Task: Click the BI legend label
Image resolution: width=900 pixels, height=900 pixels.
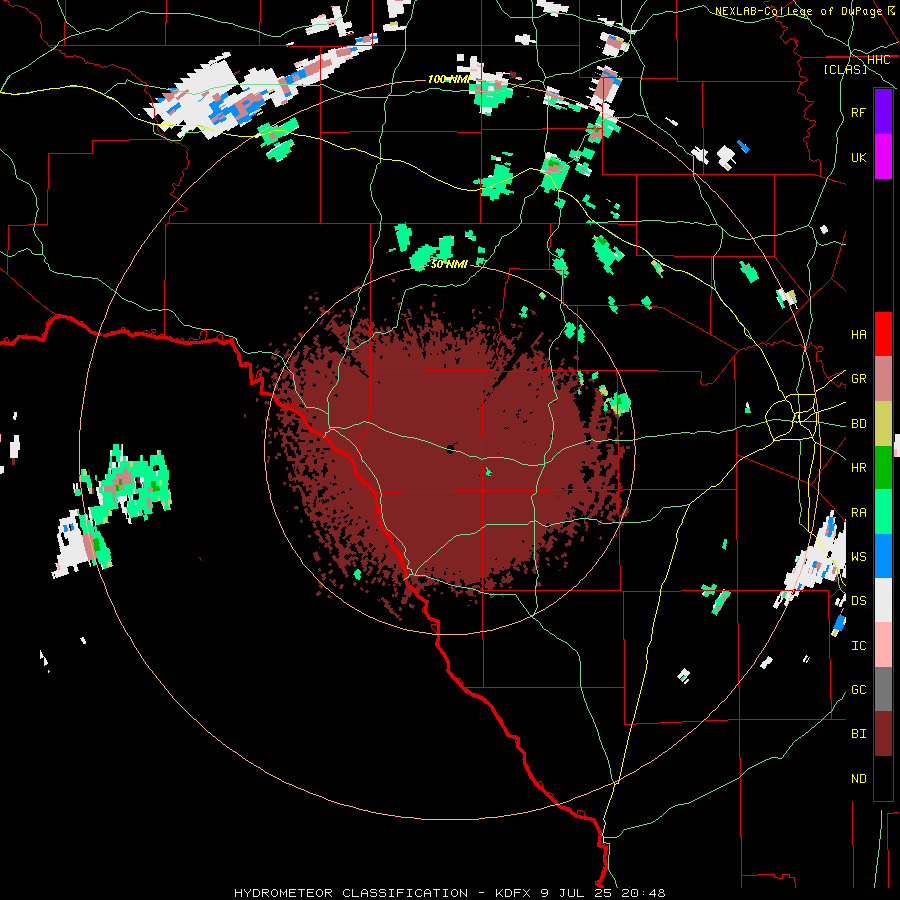Action: pyautogui.click(x=859, y=734)
